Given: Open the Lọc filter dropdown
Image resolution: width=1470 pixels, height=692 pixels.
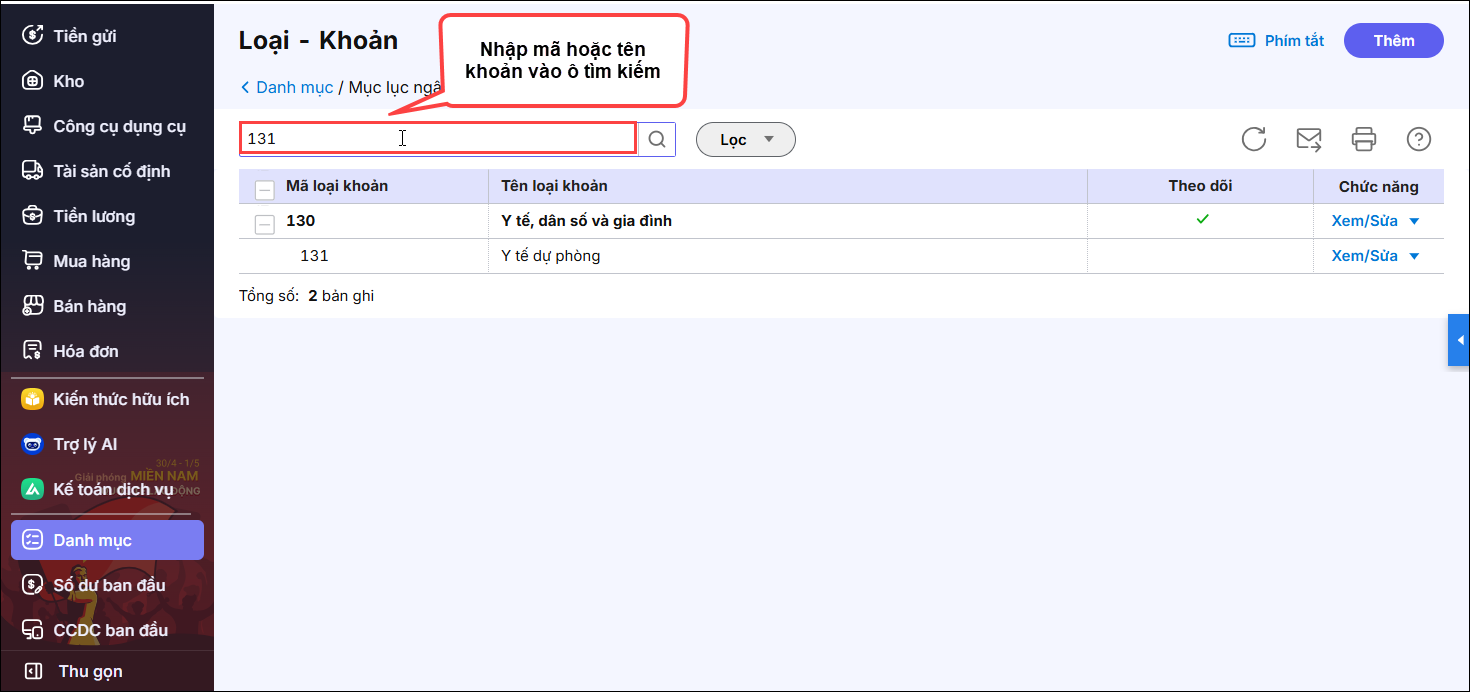Looking at the screenshot, I should pyautogui.click(x=746, y=140).
